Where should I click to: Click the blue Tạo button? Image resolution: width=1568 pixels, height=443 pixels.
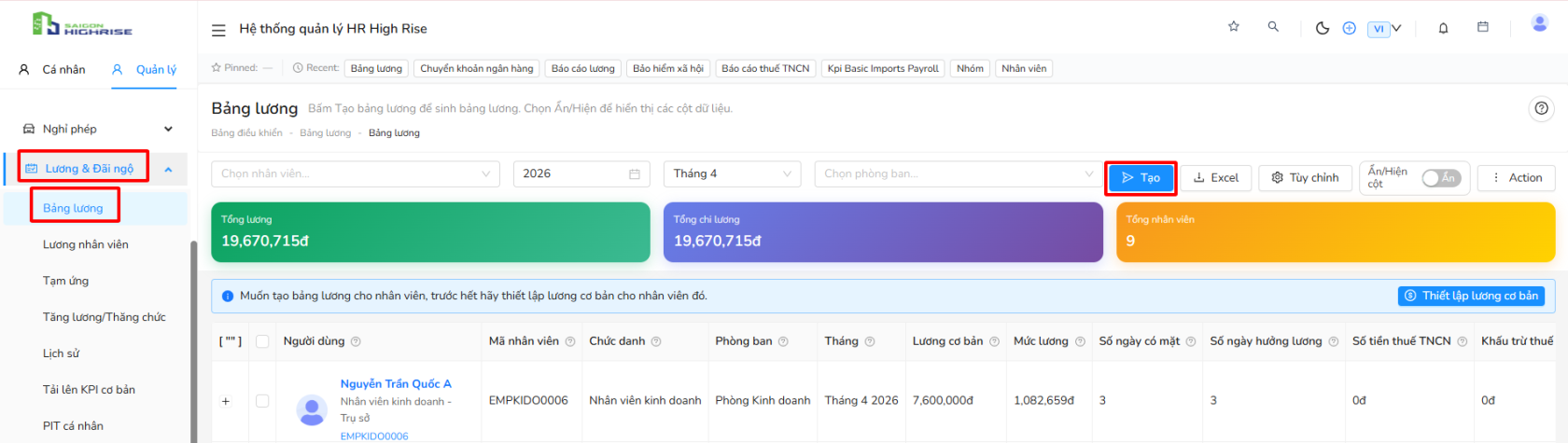click(1141, 178)
